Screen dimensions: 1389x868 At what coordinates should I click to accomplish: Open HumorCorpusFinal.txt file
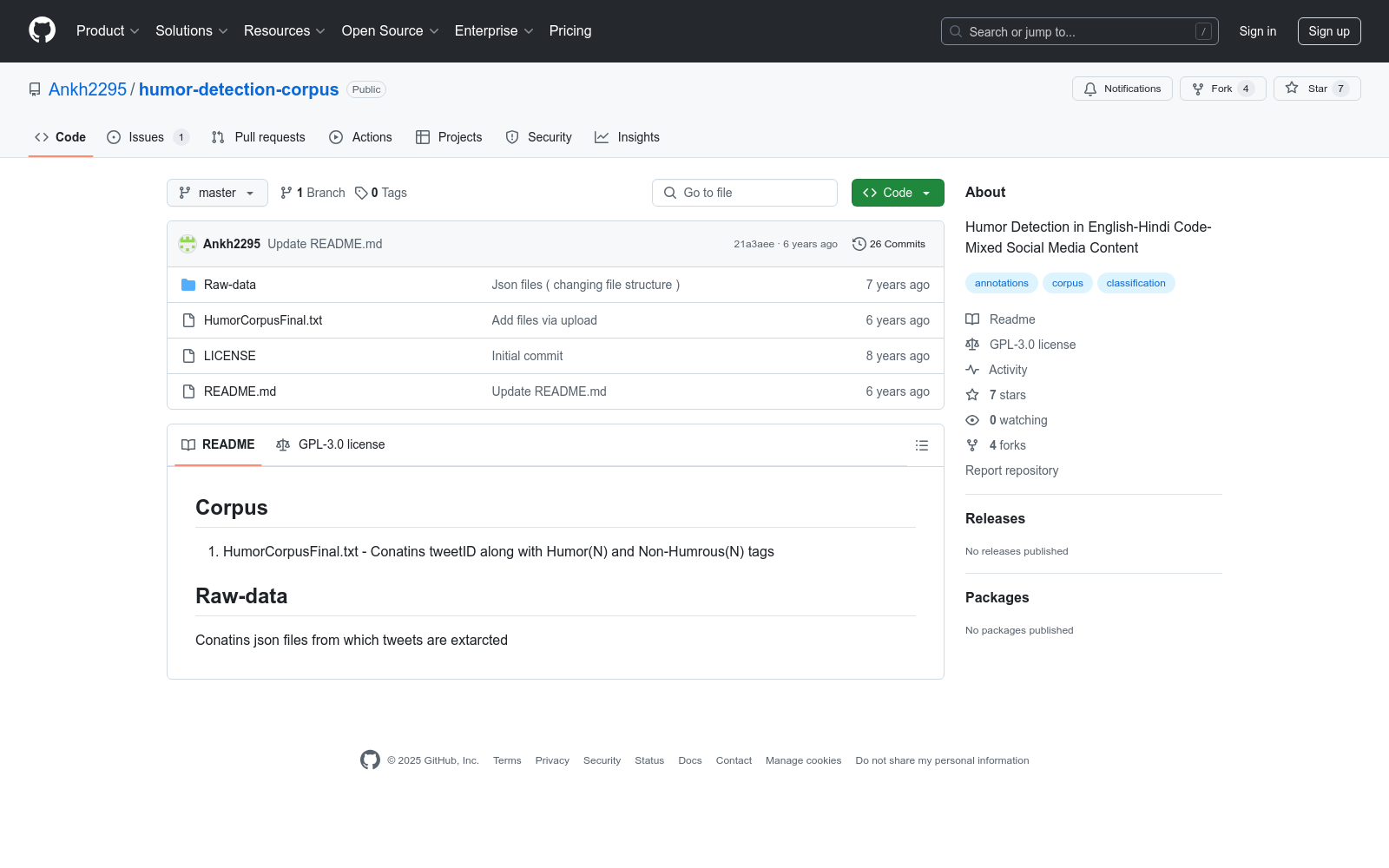[263, 320]
